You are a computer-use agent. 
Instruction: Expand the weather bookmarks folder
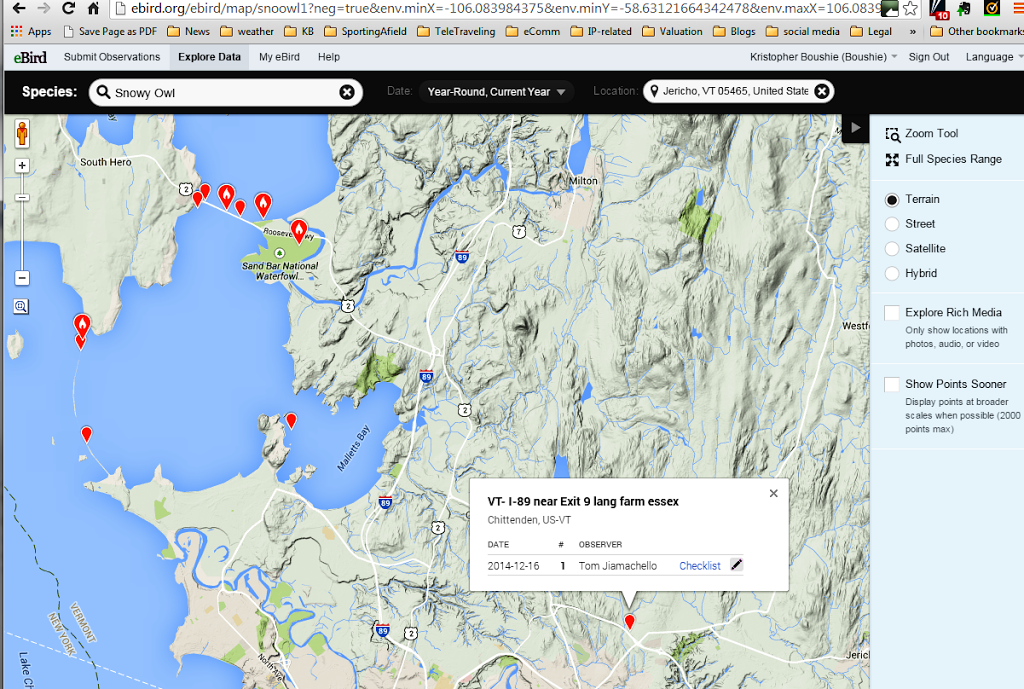tap(247, 31)
